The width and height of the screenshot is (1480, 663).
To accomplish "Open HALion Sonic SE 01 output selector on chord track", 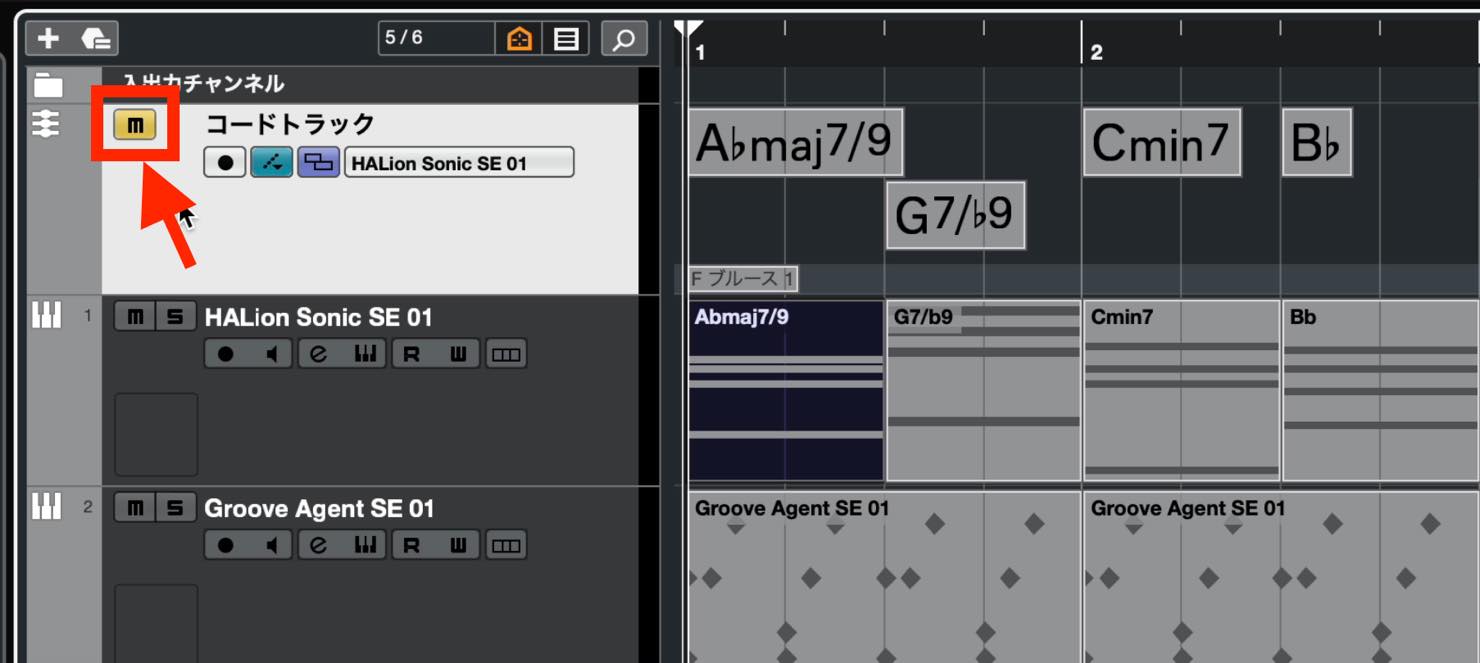I will click(459, 162).
